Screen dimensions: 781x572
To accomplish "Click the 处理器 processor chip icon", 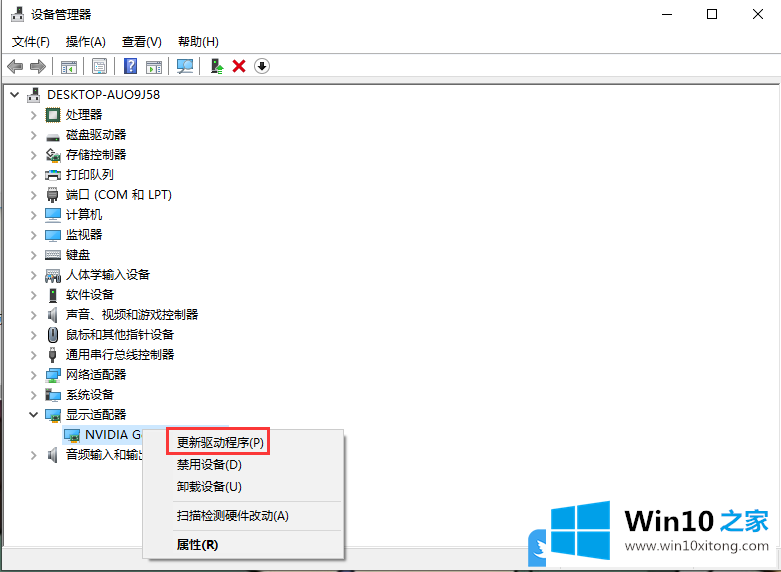I will (x=53, y=115).
